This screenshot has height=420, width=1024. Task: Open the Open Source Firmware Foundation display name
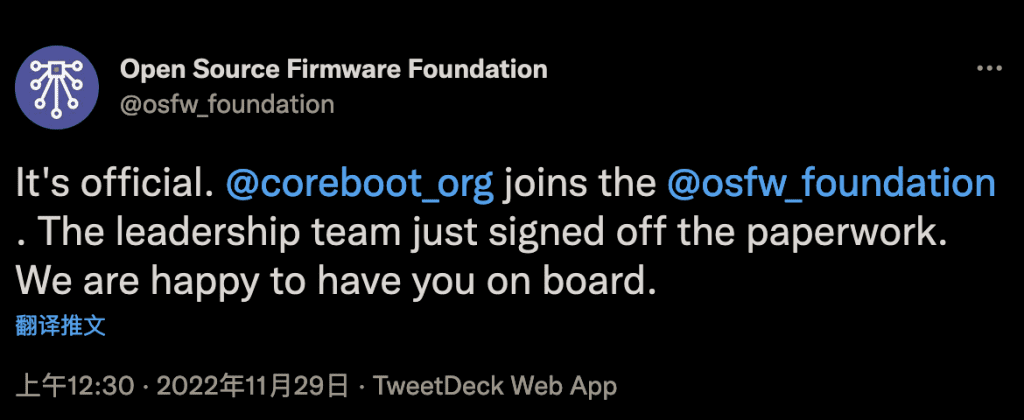334,70
